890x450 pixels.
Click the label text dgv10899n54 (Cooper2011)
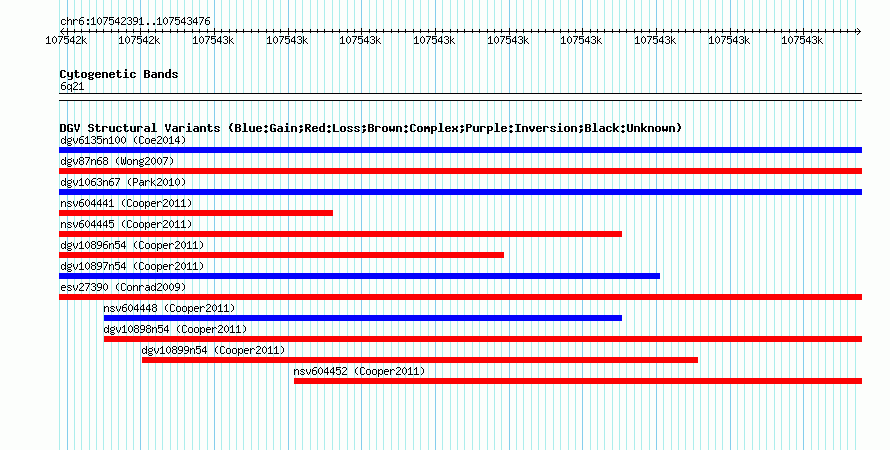pyautogui.click(x=213, y=350)
